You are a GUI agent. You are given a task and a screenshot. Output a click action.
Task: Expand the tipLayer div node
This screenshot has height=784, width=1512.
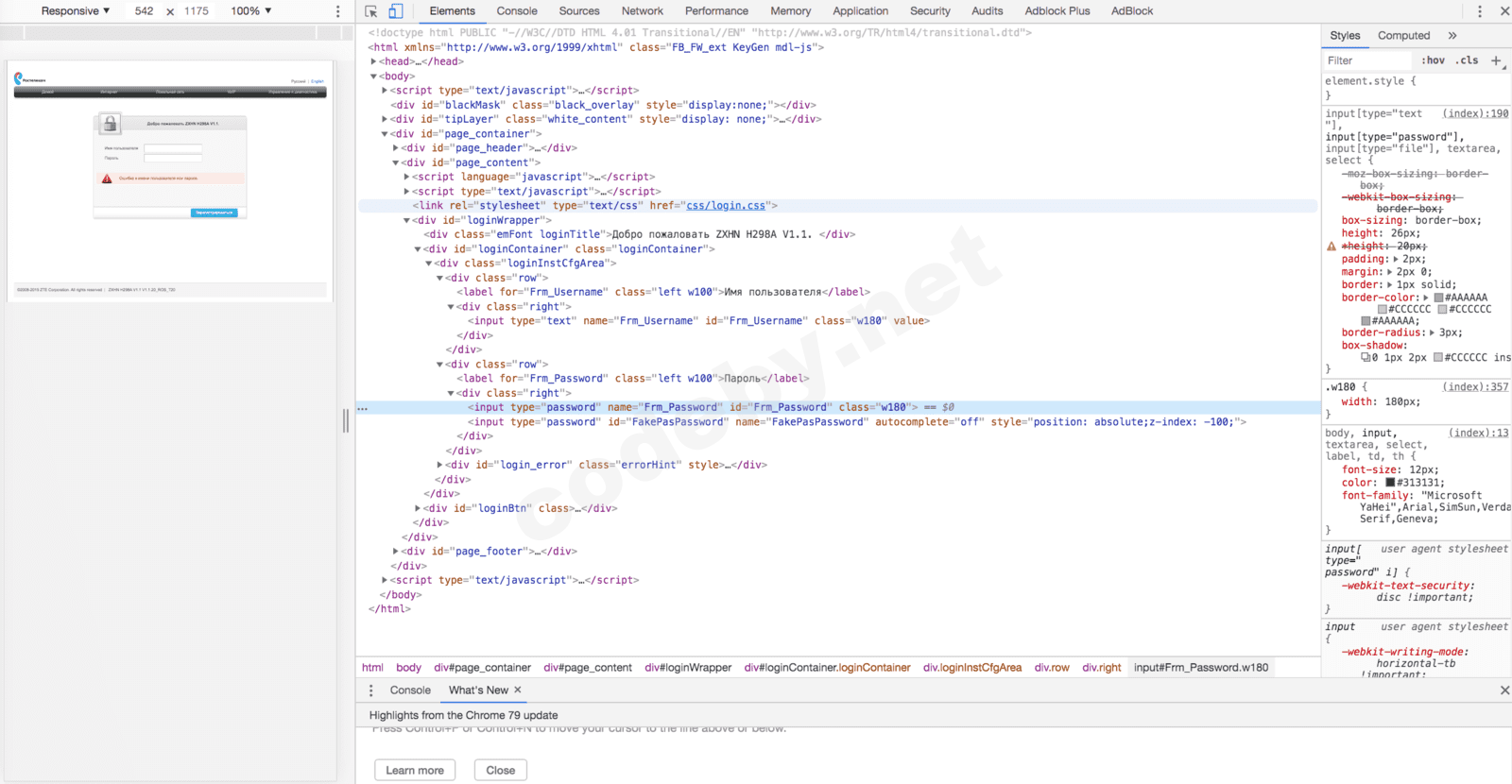pyautogui.click(x=385, y=119)
